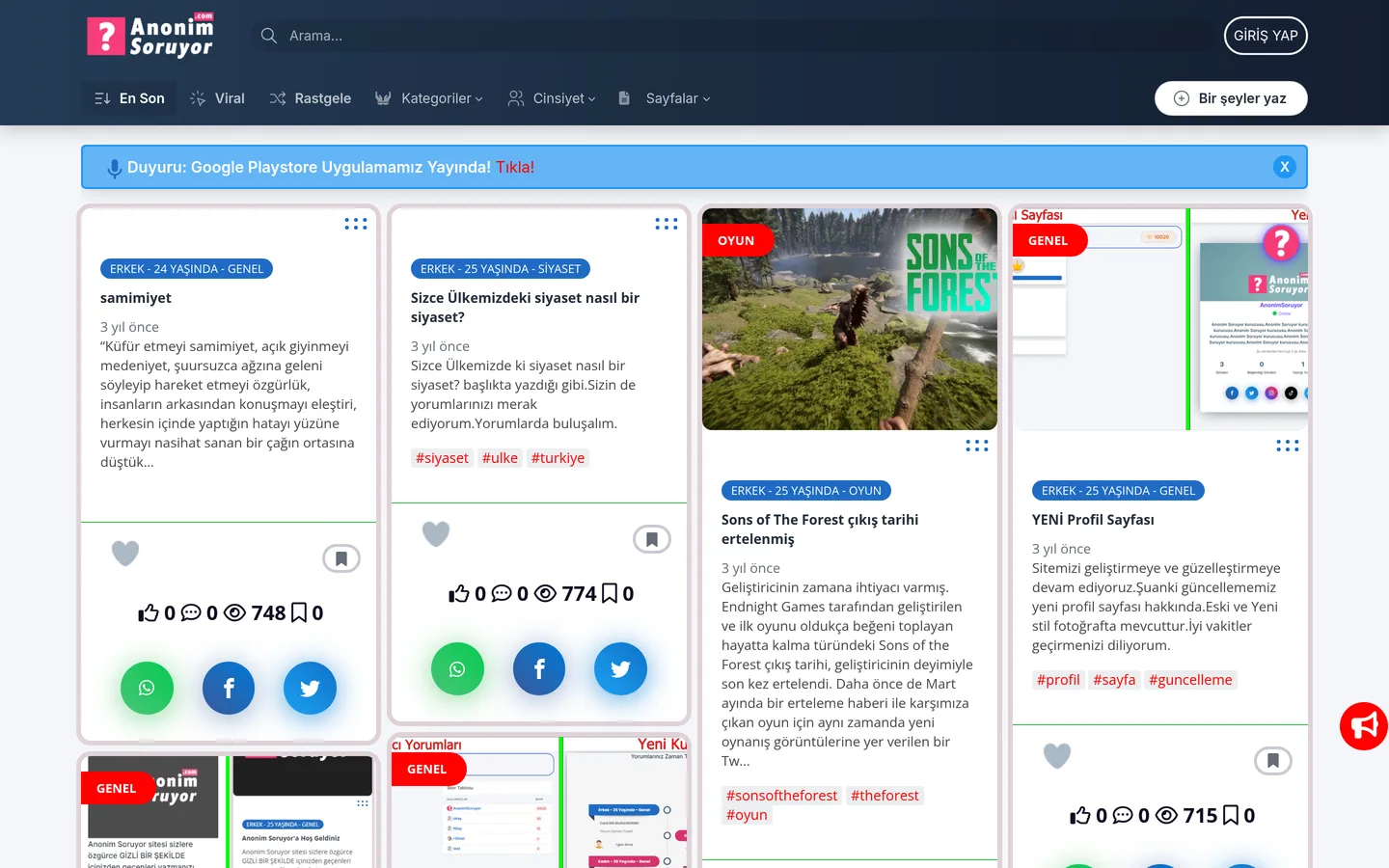Open options menu on samimiyet post
The width and height of the screenshot is (1389, 868).
[x=356, y=224]
